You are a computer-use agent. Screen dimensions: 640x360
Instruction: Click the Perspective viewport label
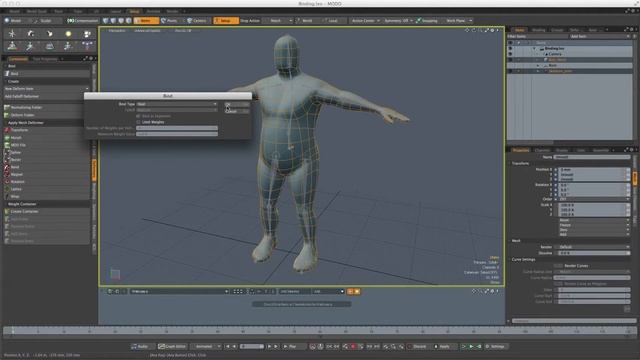[117, 31]
